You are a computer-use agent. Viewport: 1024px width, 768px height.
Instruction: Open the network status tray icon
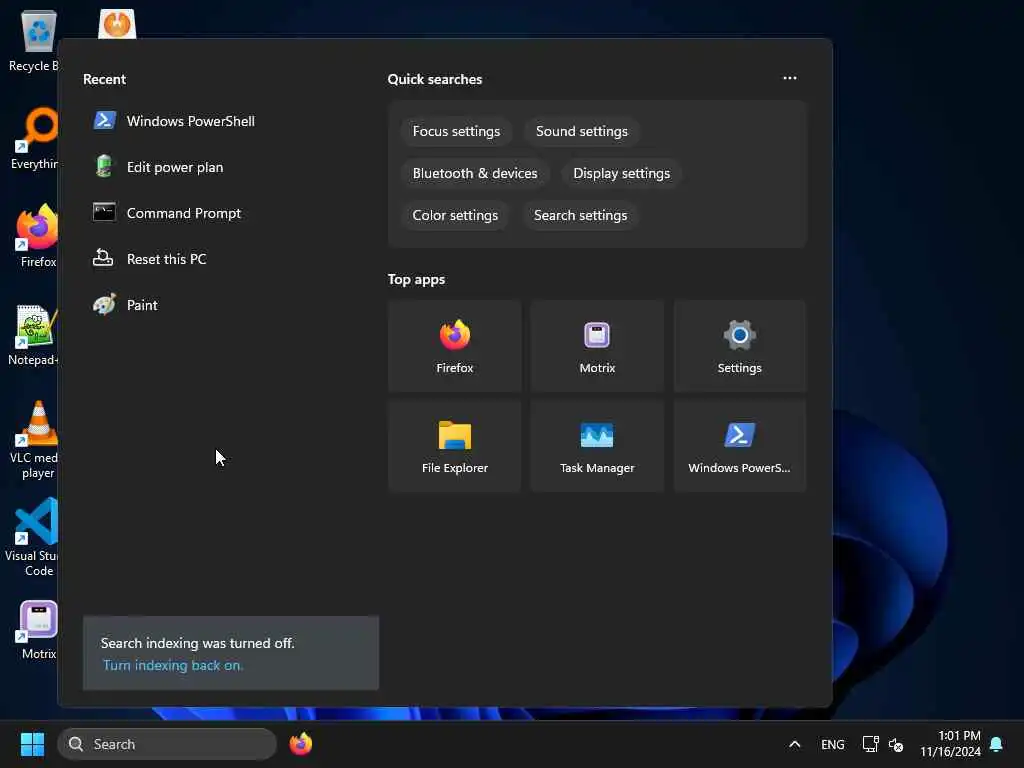[871, 744]
